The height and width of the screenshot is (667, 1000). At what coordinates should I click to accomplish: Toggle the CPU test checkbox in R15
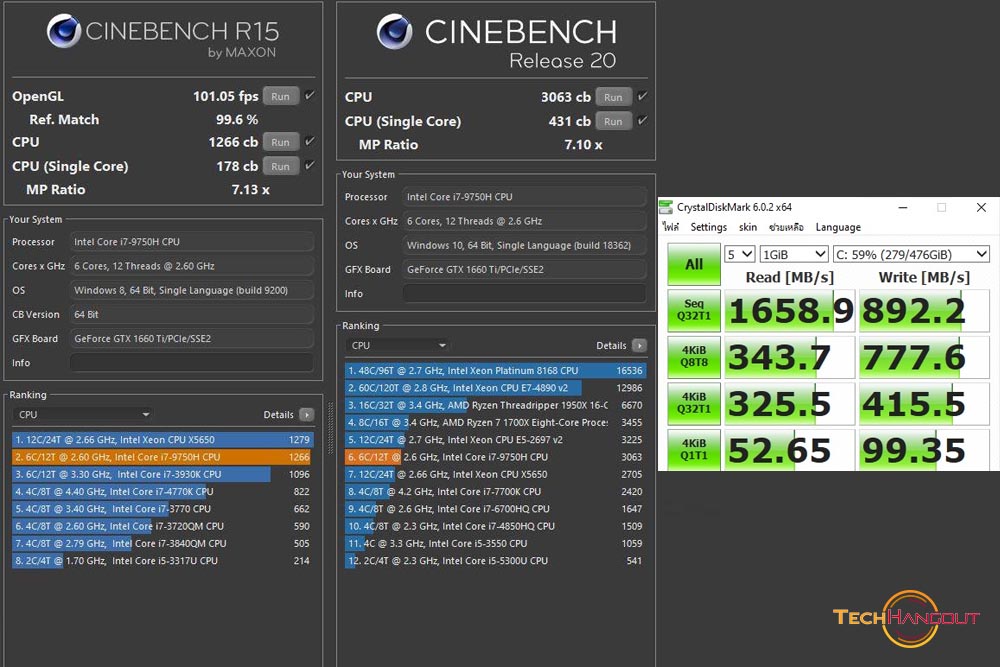pos(310,142)
